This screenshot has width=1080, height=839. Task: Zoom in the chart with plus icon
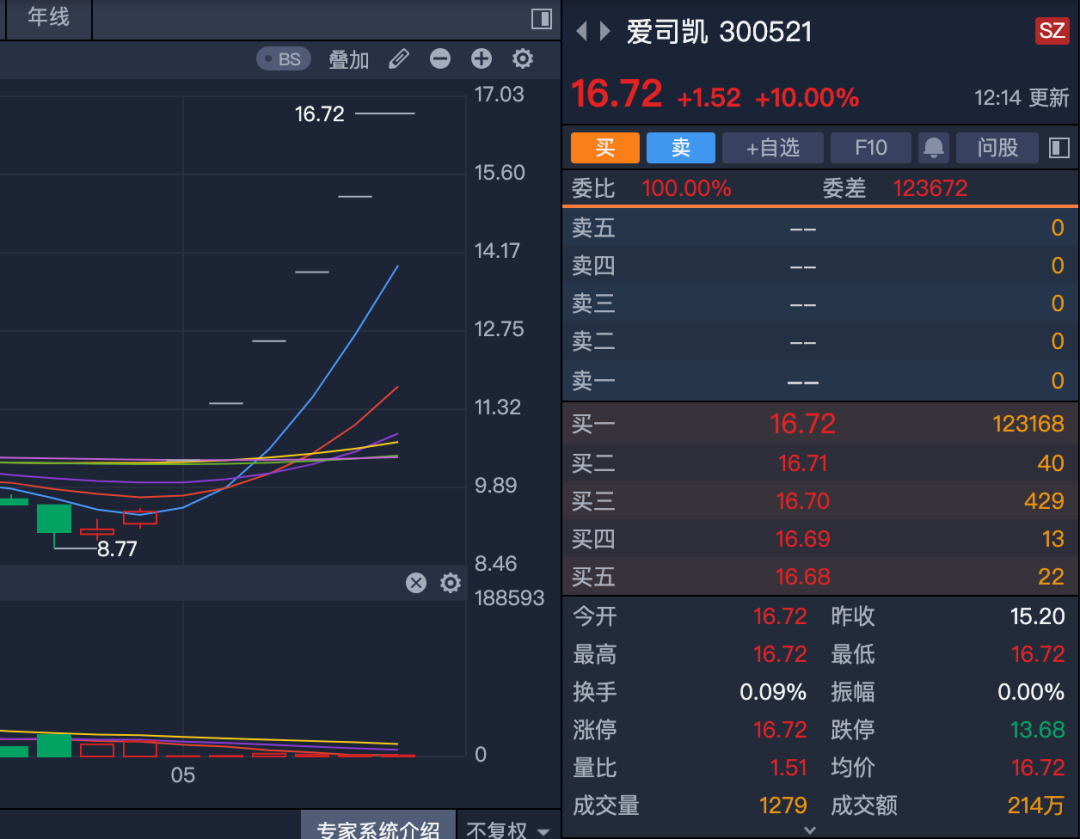[481, 59]
